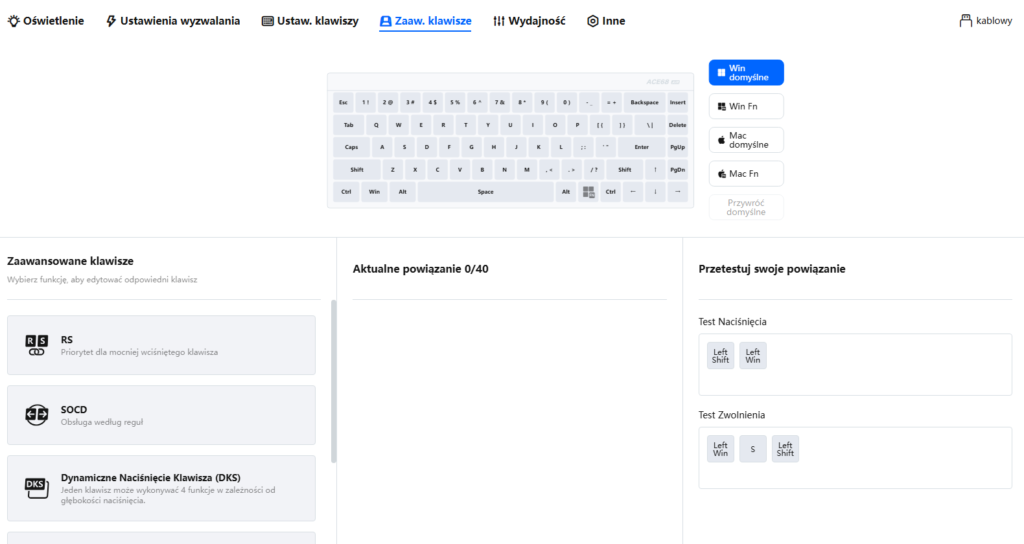
Task: Open the Ustaw. klawiszy tab
Action: 310,21
